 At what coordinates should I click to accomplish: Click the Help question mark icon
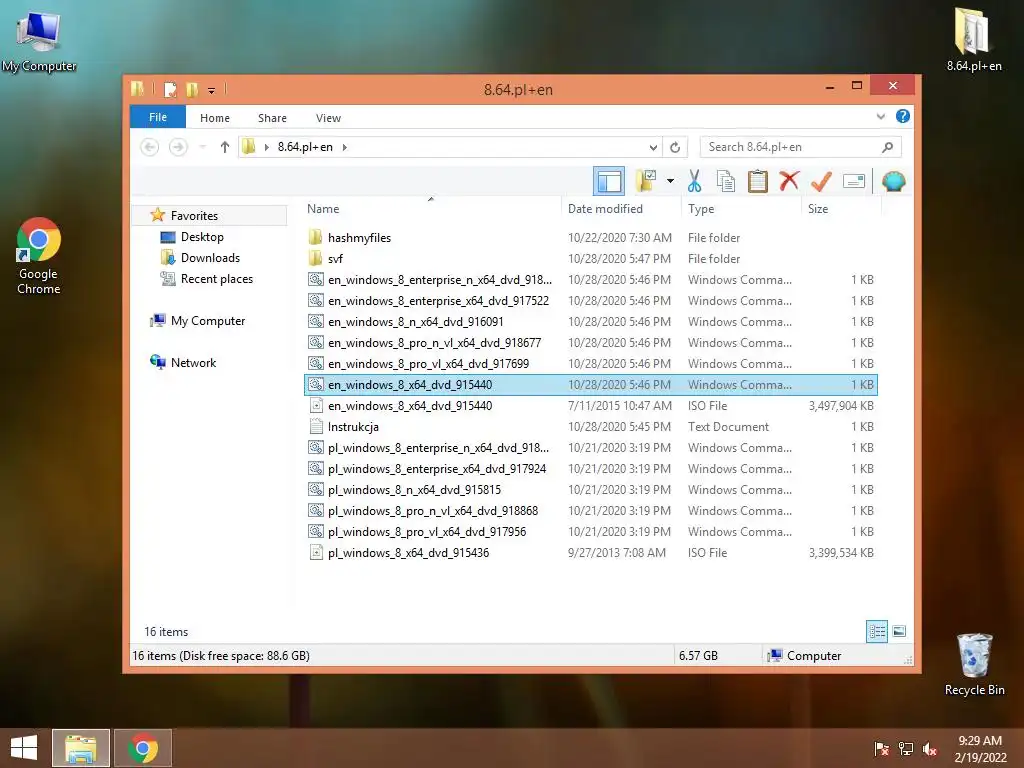(903, 116)
